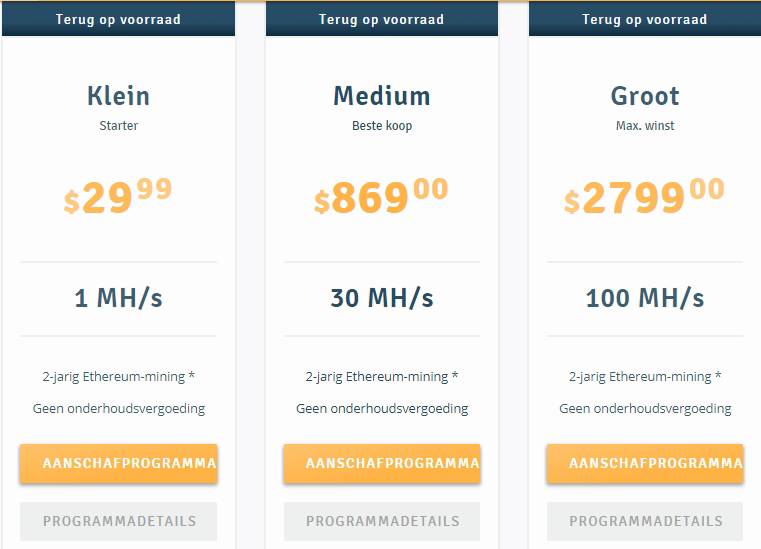
Task: Click the Groot plan heading
Action: [x=645, y=96]
